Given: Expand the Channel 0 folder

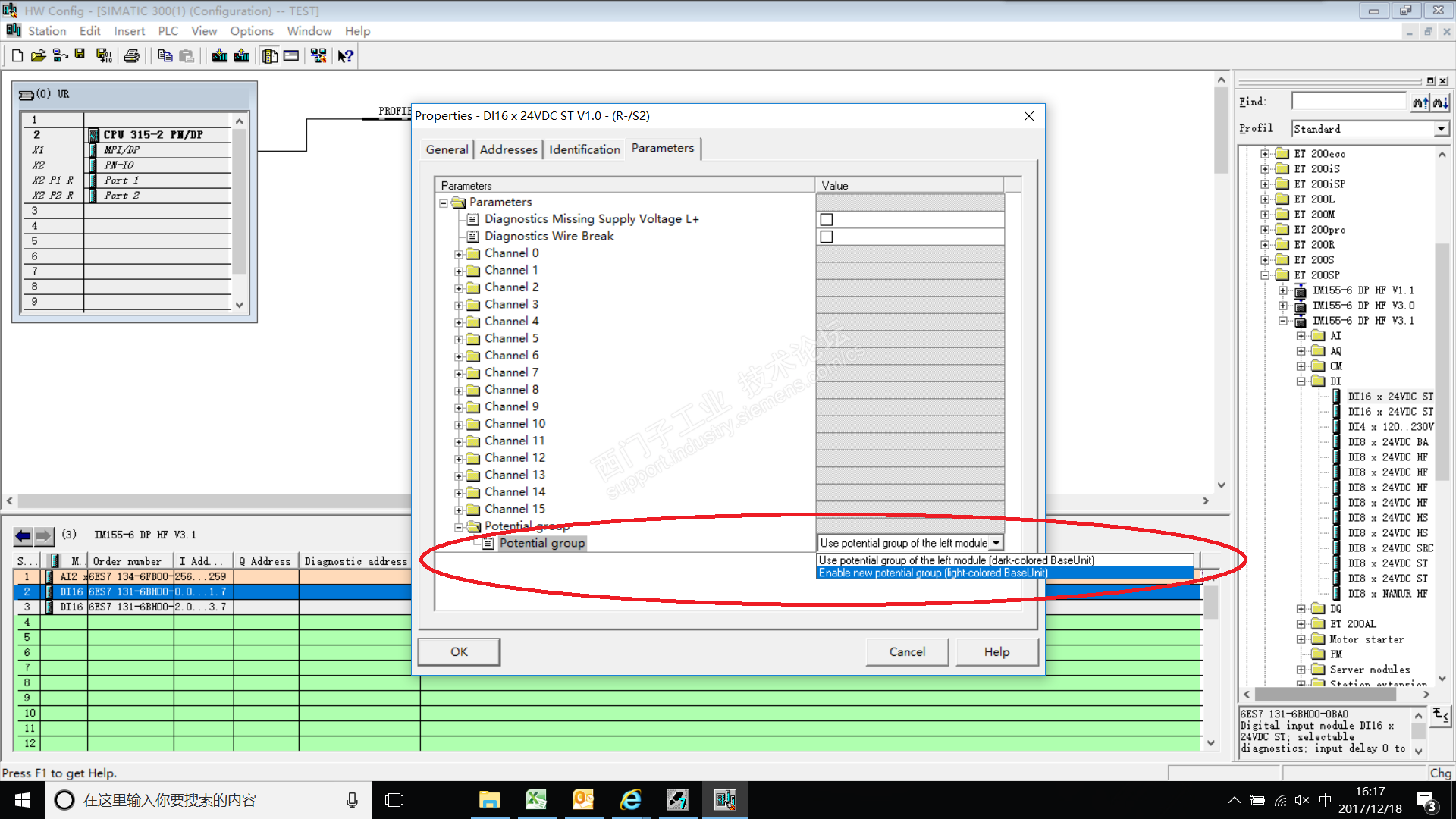Looking at the screenshot, I should 459,254.
